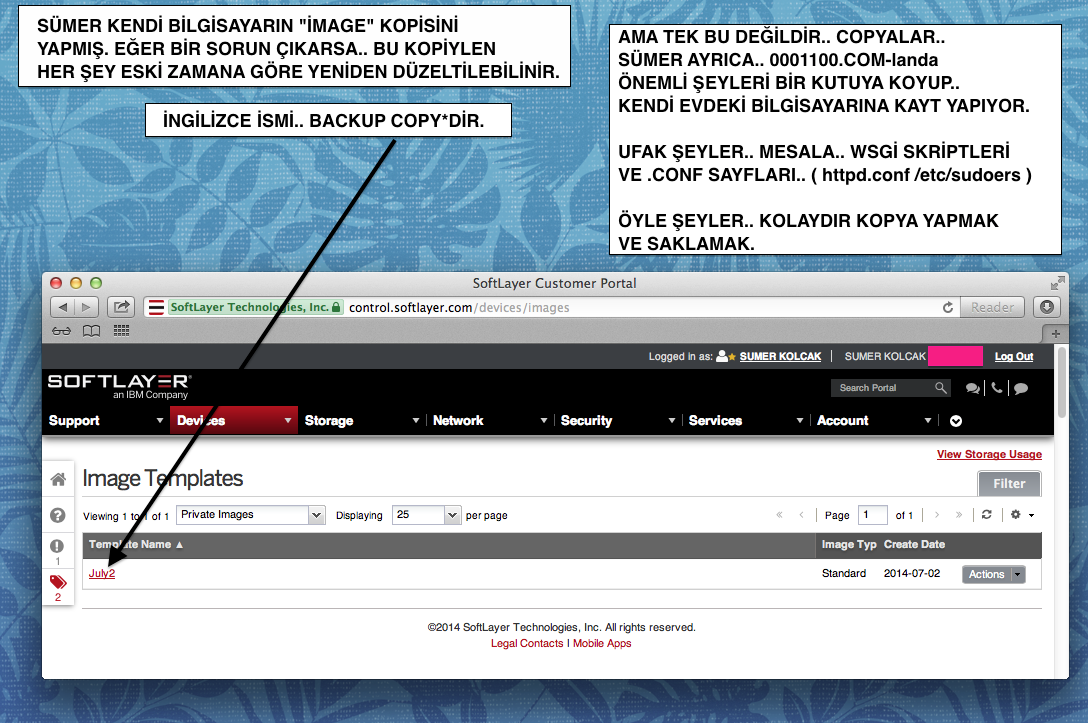Sort by the Template Name column
Screen dimensions: 1088x723
[x=135, y=545]
